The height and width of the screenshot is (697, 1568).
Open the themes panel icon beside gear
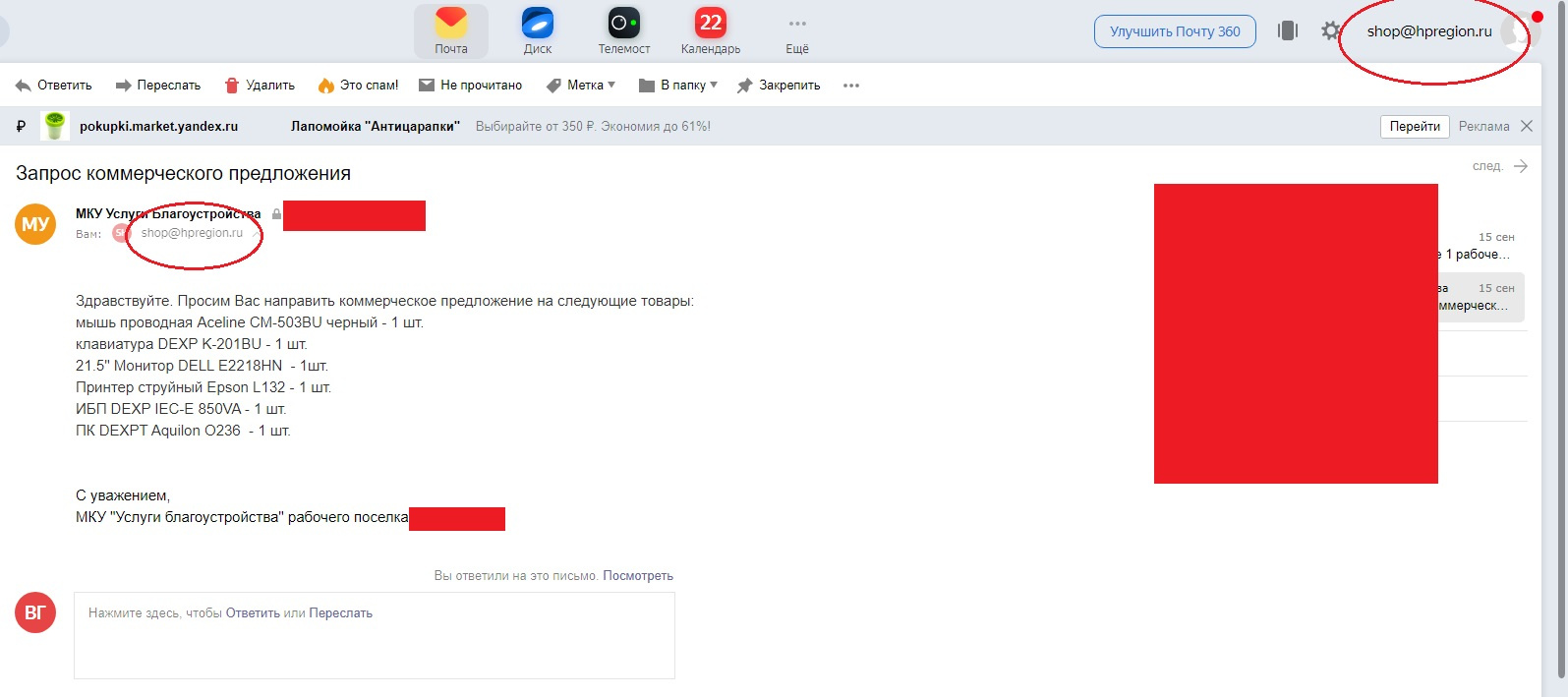[1288, 30]
